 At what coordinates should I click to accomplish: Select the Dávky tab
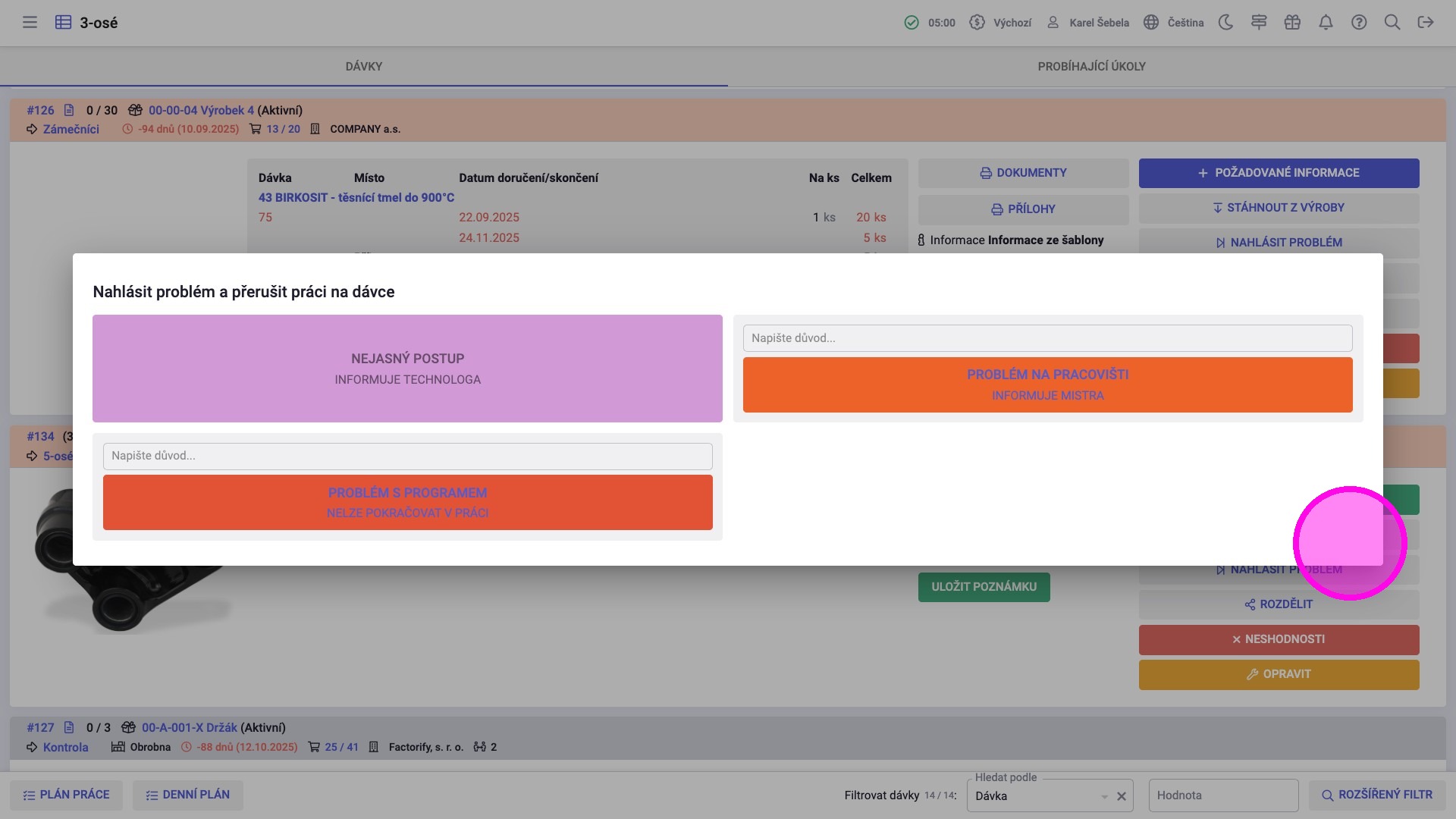[364, 67]
